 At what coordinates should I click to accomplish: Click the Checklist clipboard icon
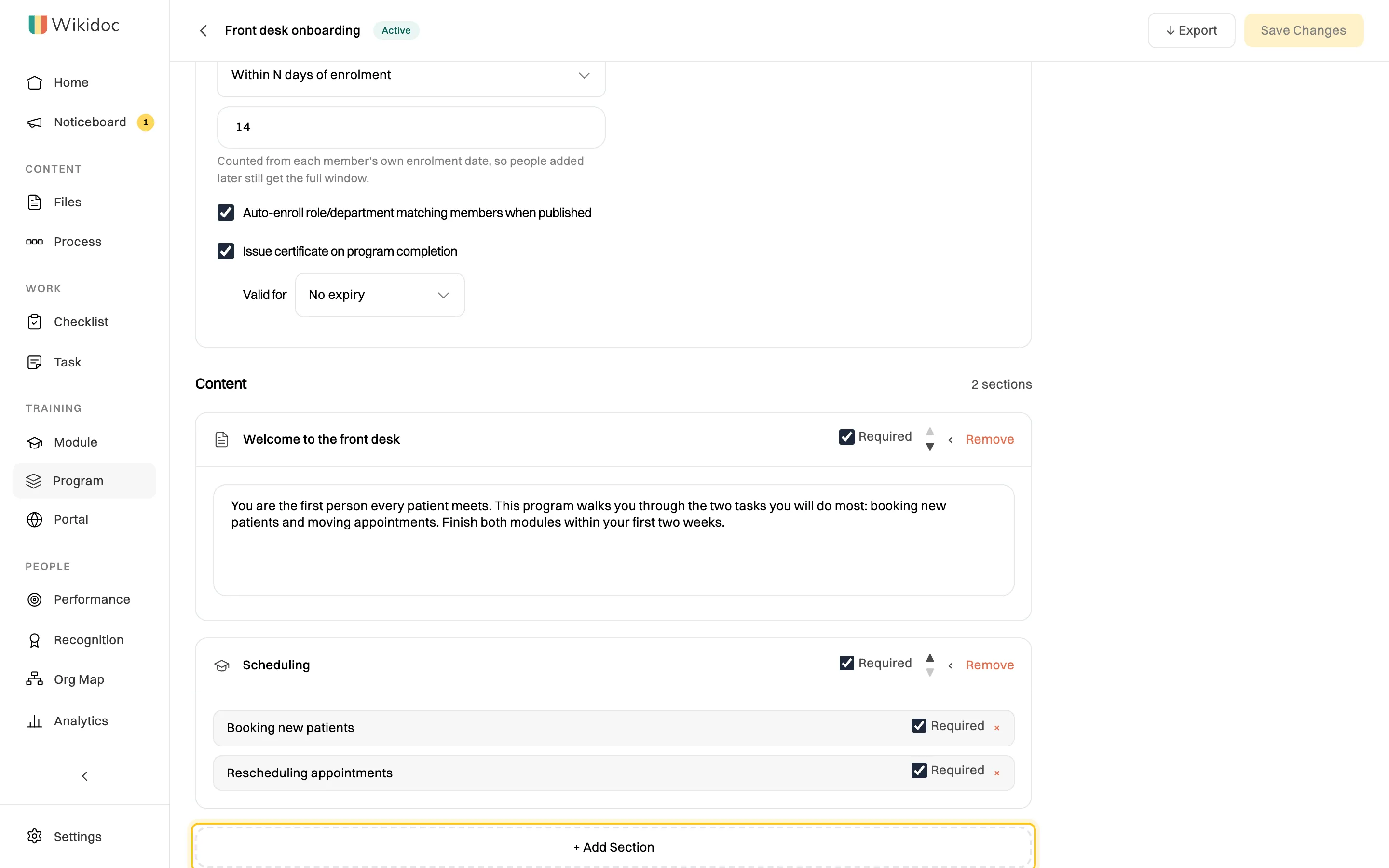point(34,322)
